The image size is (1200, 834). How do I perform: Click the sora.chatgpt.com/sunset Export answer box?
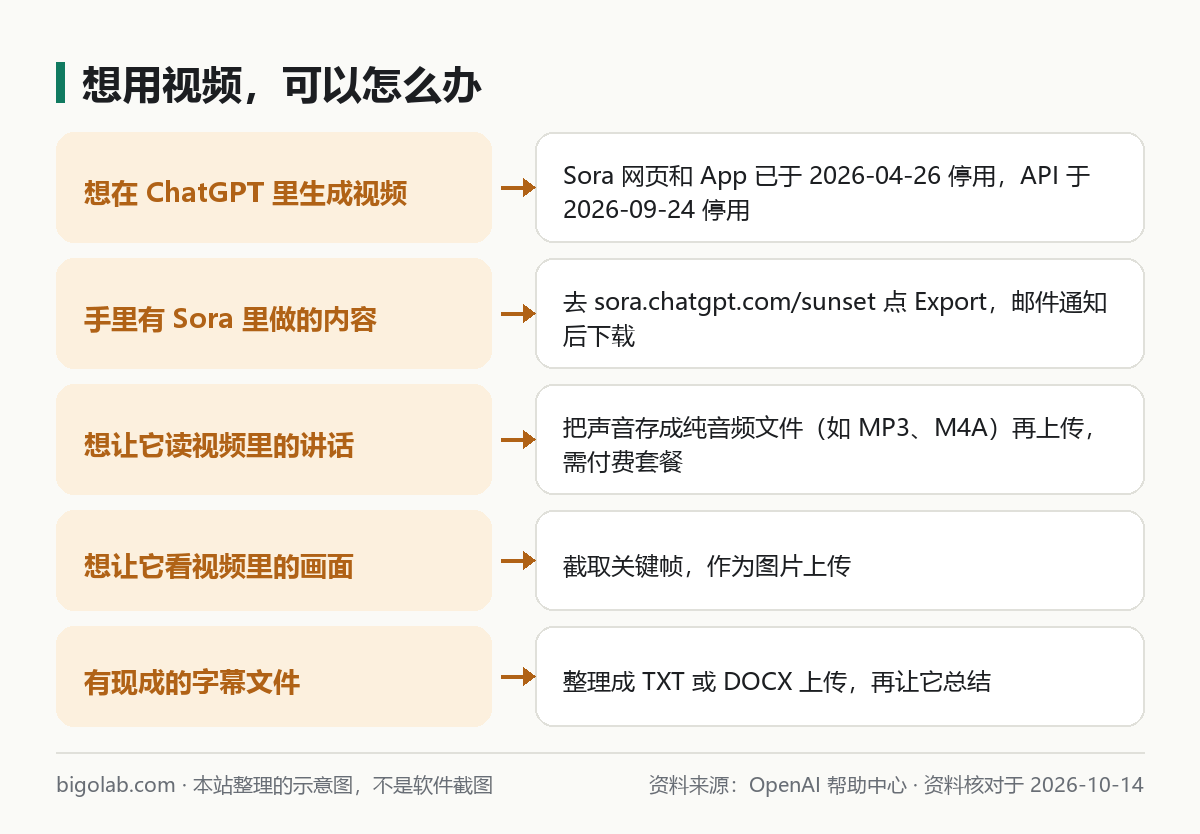pyautogui.click(x=840, y=313)
